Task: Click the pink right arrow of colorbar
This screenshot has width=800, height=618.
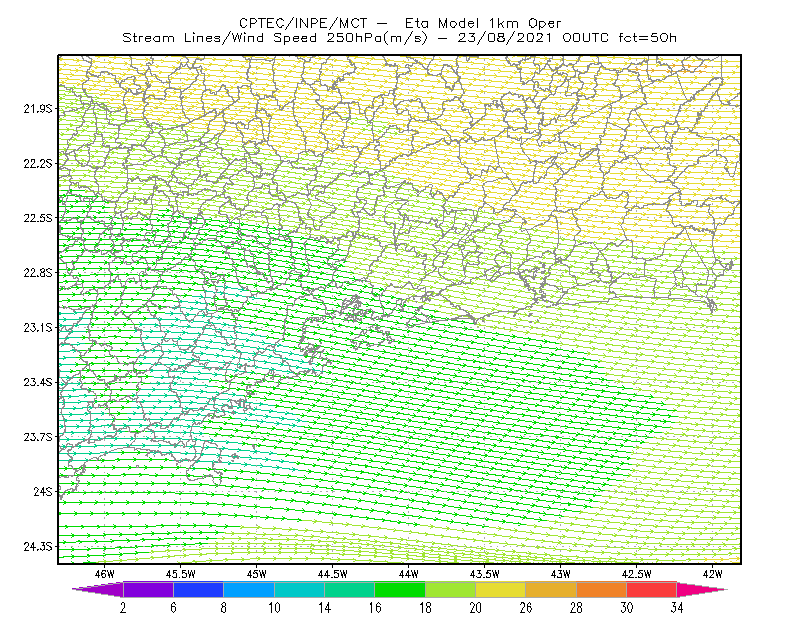Action: point(702,589)
